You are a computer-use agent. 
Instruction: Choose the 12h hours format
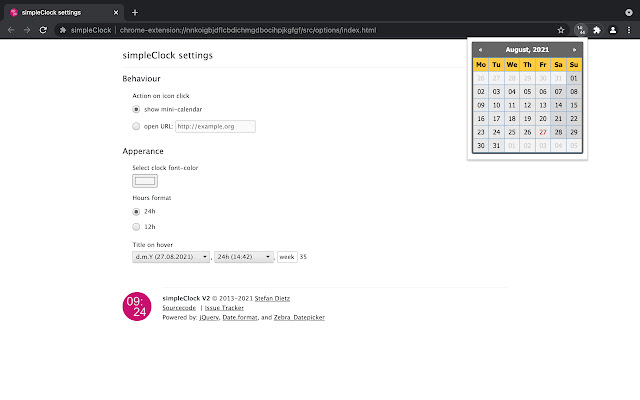pyautogui.click(x=137, y=227)
